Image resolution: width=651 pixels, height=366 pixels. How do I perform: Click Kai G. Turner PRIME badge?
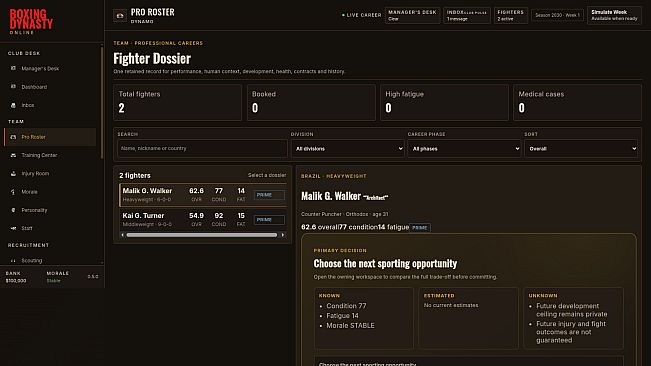click(x=269, y=220)
